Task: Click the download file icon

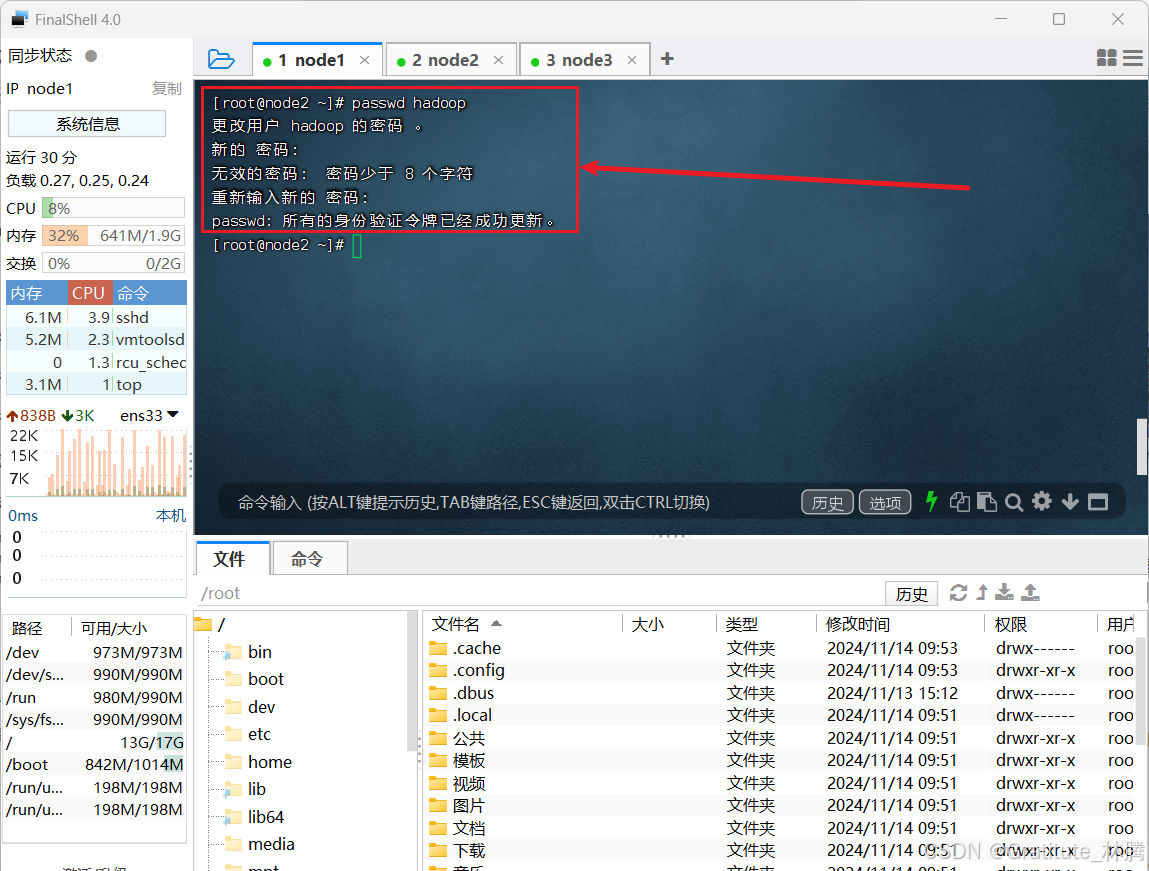Action: [1005, 593]
